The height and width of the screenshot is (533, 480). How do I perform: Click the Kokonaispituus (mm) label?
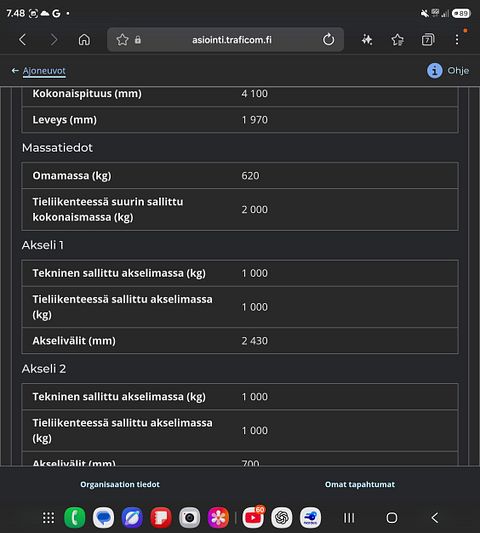[87, 93]
